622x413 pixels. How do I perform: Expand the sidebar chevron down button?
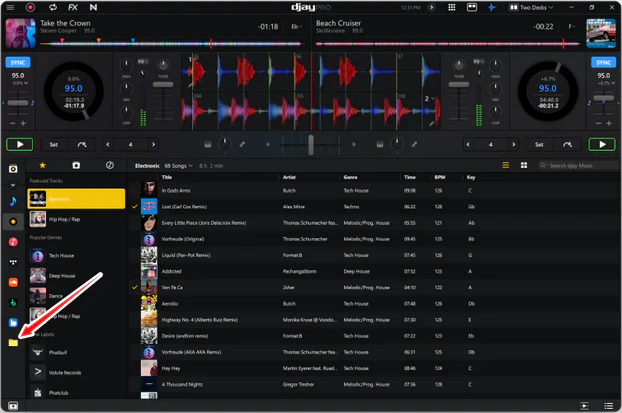(13, 185)
